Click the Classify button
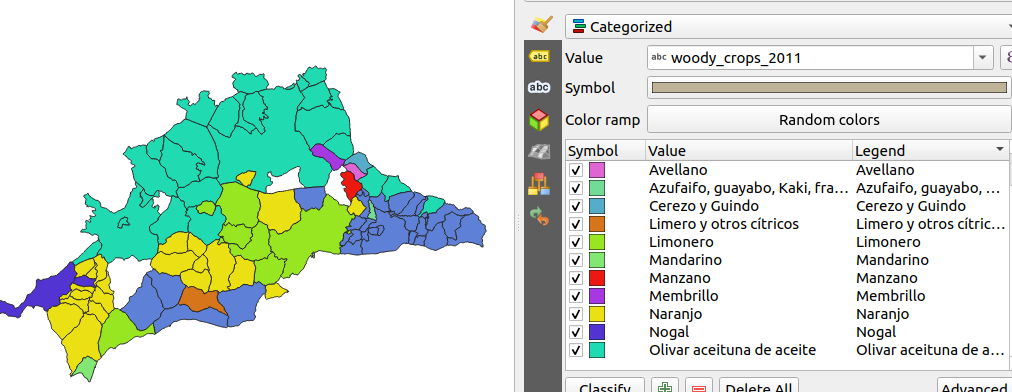This screenshot has width=1012, height=392. click(x=605, y=387)
